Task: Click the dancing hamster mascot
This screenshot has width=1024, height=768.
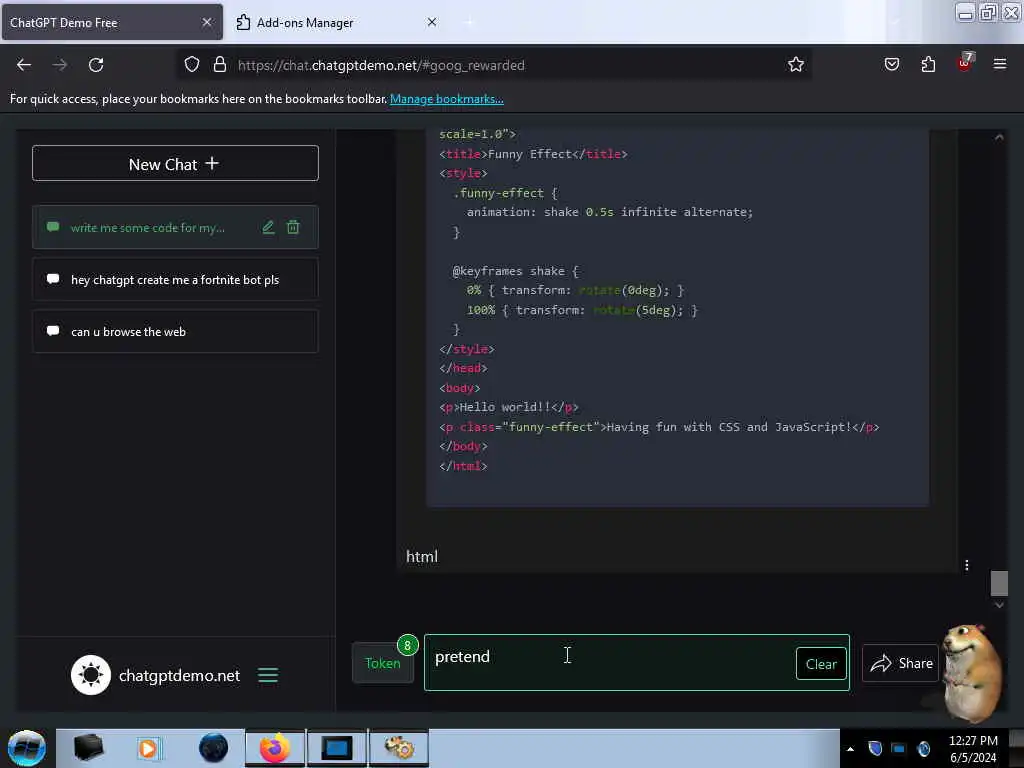Action: (x=973, y=673)
